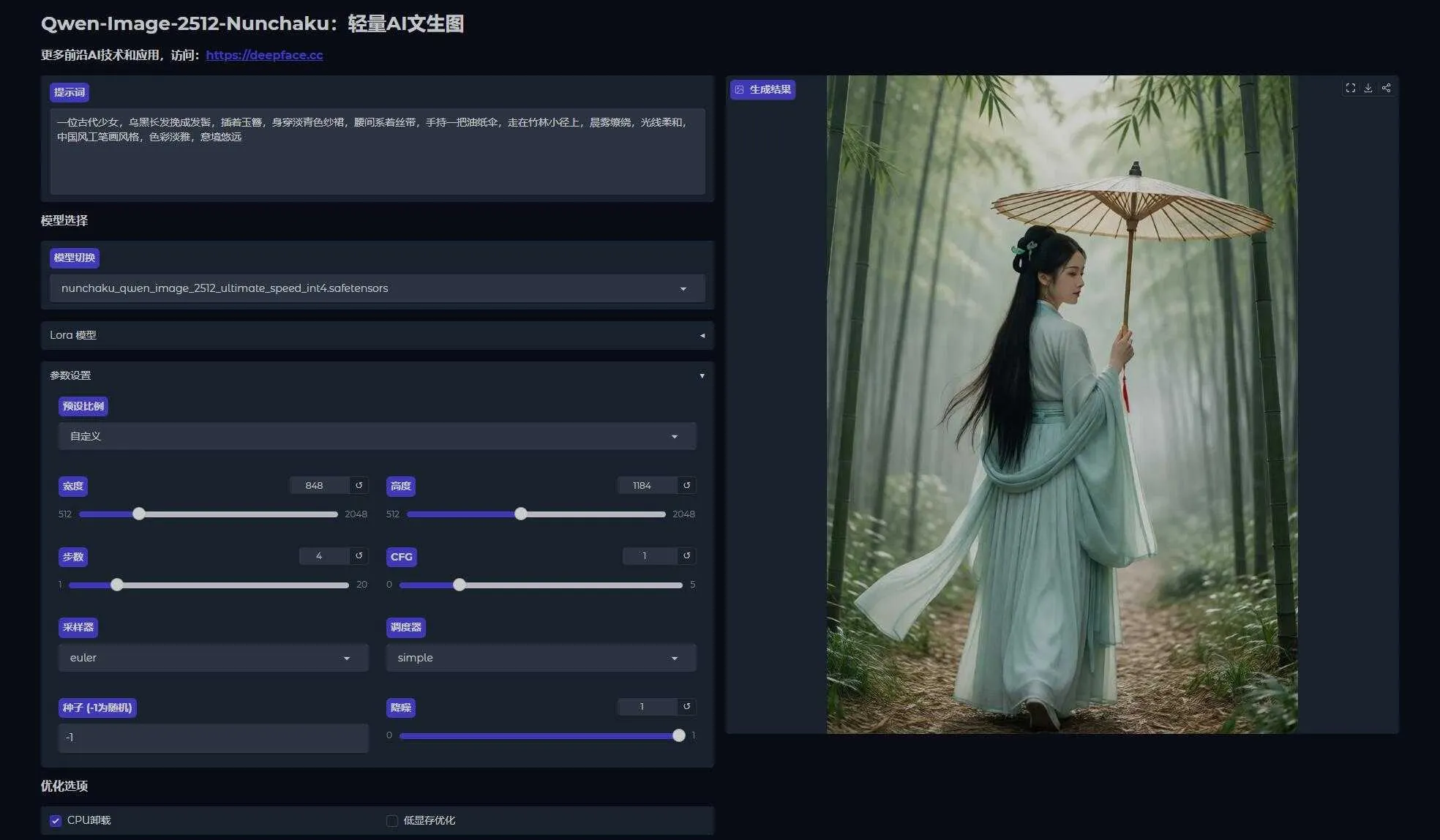
Task: Click the seed input field containing -1
Action: 212,737
